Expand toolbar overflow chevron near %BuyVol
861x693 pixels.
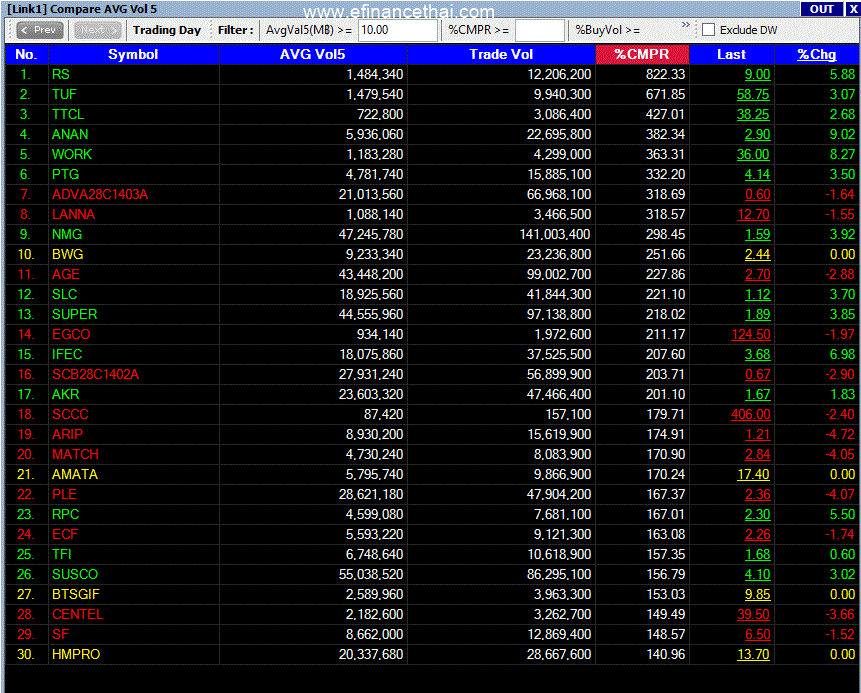(x=685, y=25)
